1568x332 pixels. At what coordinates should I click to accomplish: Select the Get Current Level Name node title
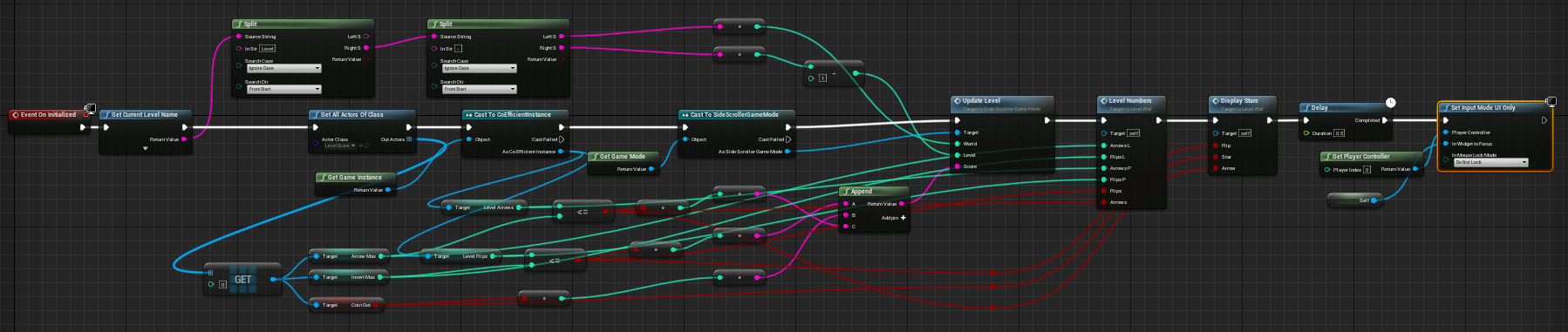[x=144, y=114]
